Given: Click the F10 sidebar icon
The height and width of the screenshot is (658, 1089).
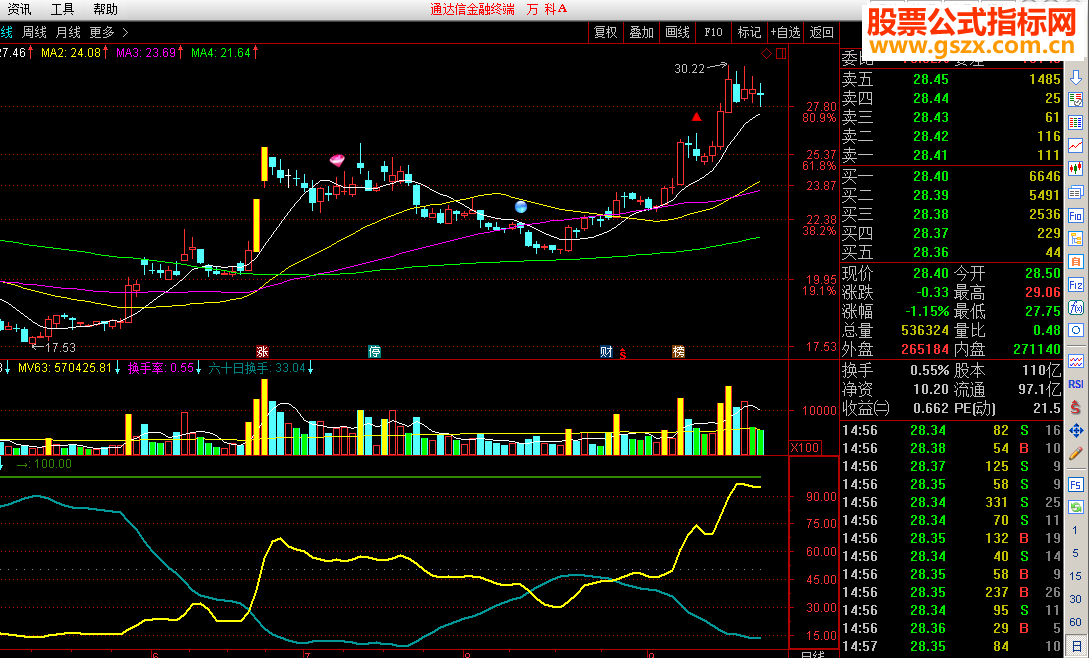Looking at the screenshot, I should (1076, 215).
